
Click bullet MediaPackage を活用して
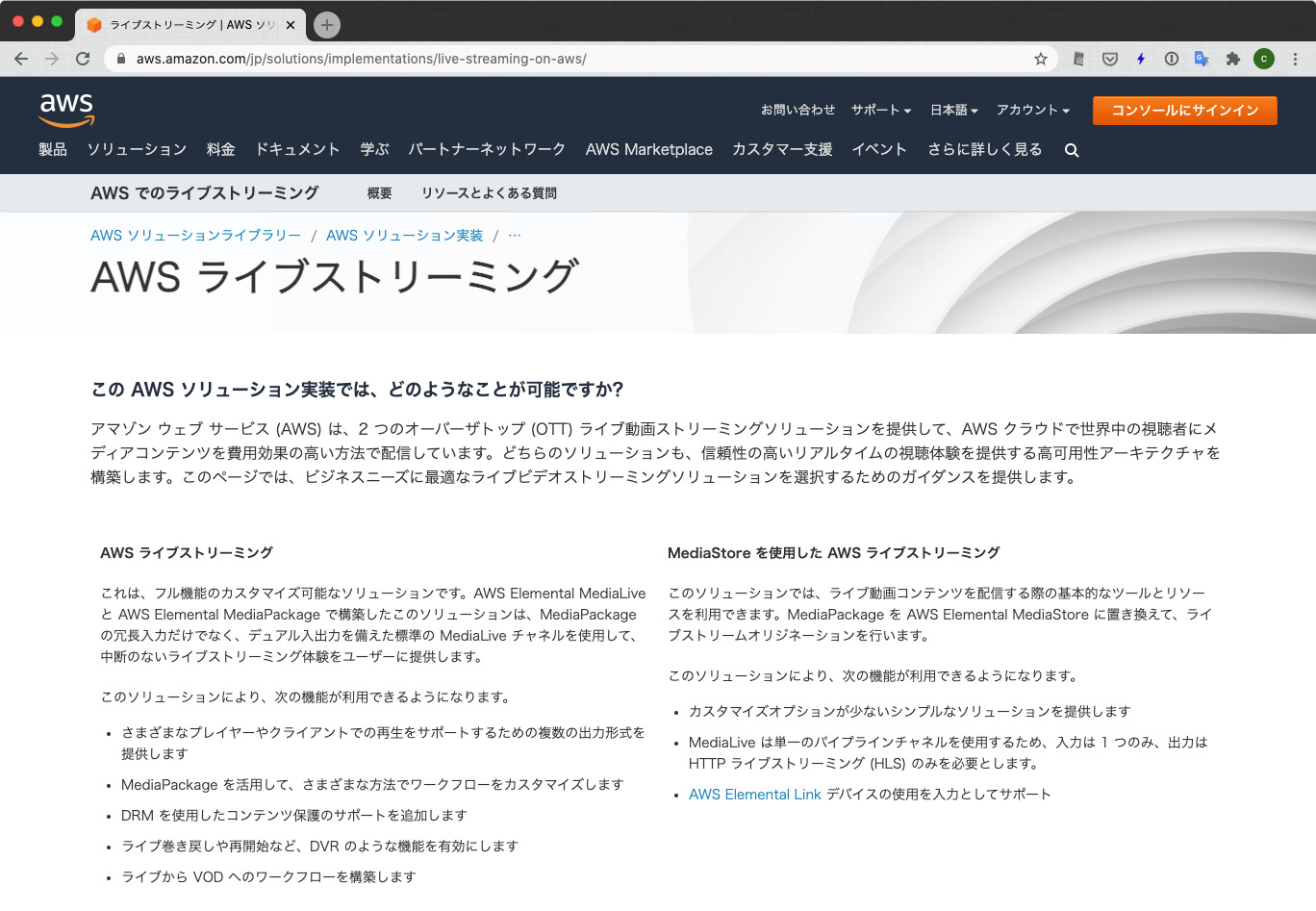pos(372,785)
